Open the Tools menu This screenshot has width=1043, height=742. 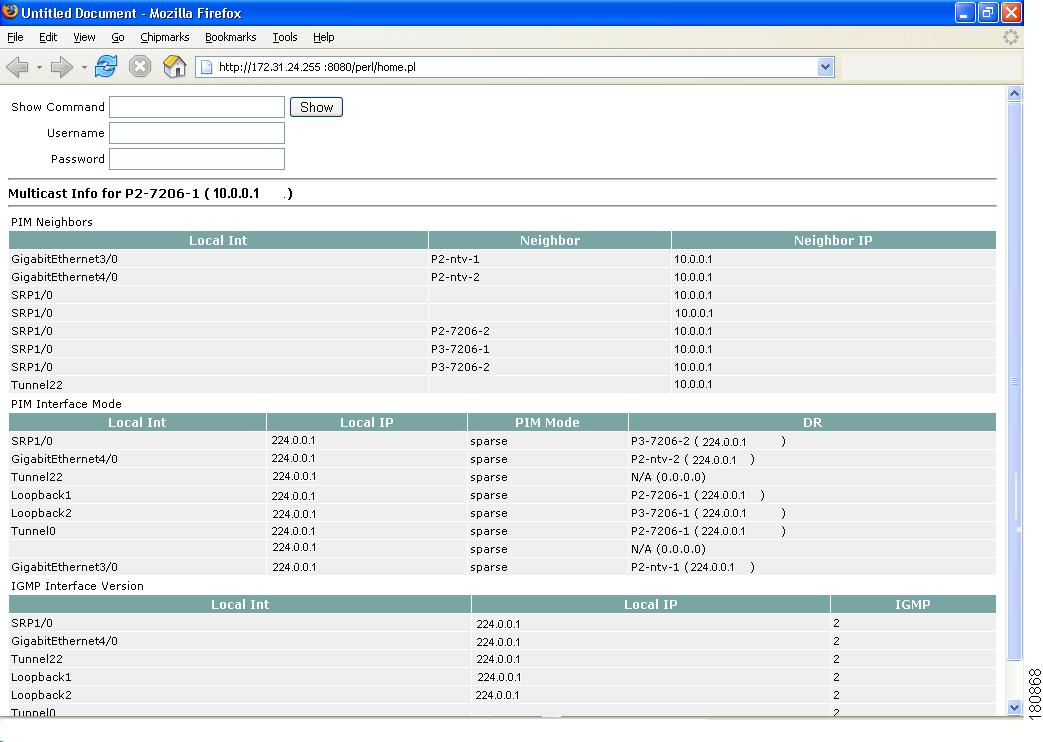284,37
